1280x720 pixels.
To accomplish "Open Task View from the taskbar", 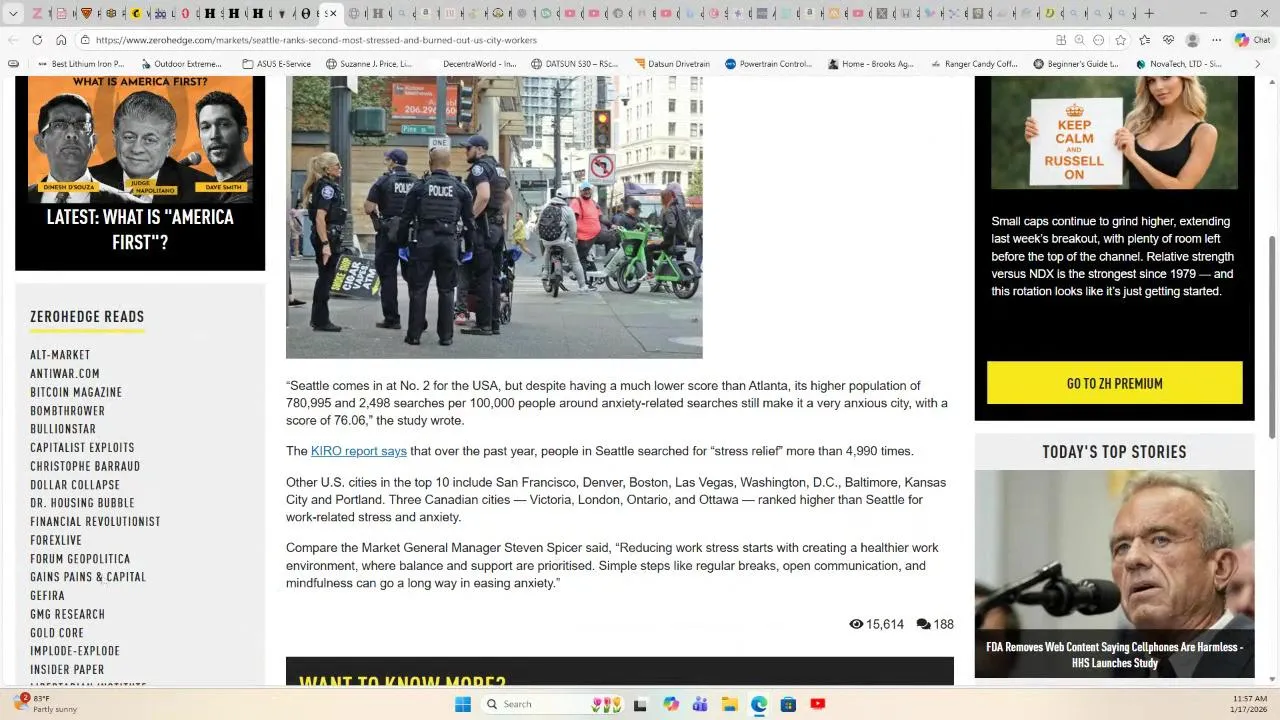I will [640, 704].
